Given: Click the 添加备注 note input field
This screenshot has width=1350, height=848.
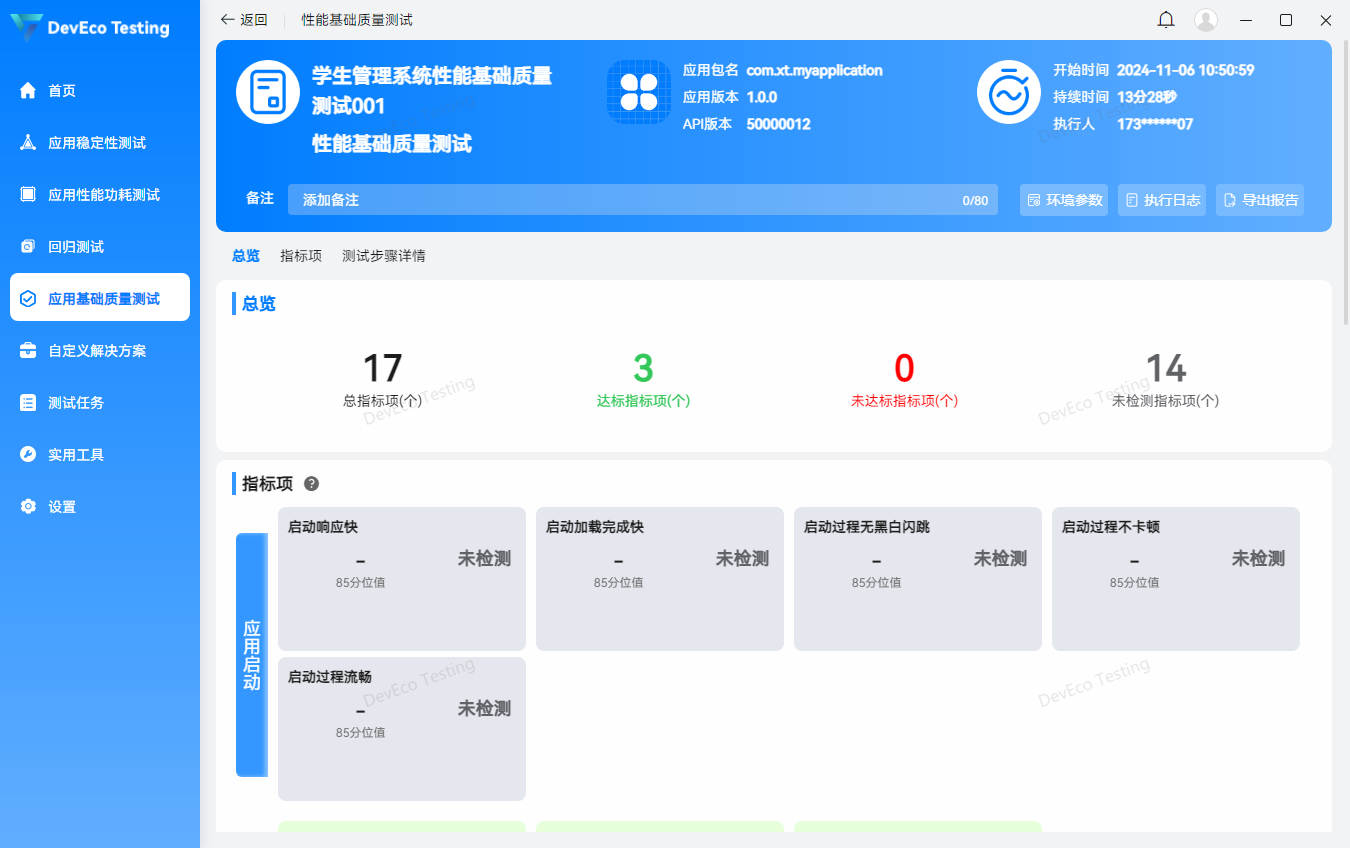Looking at the screenshot, I should click(643, 200).
